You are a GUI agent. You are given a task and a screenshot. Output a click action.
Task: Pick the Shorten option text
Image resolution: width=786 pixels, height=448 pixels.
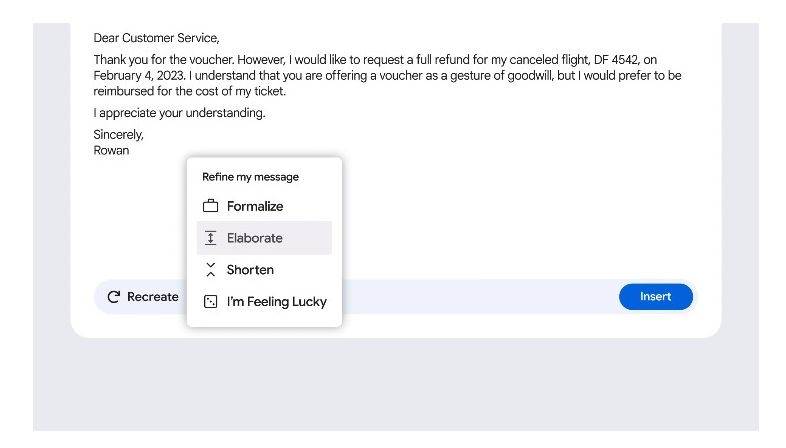[250, 270]
